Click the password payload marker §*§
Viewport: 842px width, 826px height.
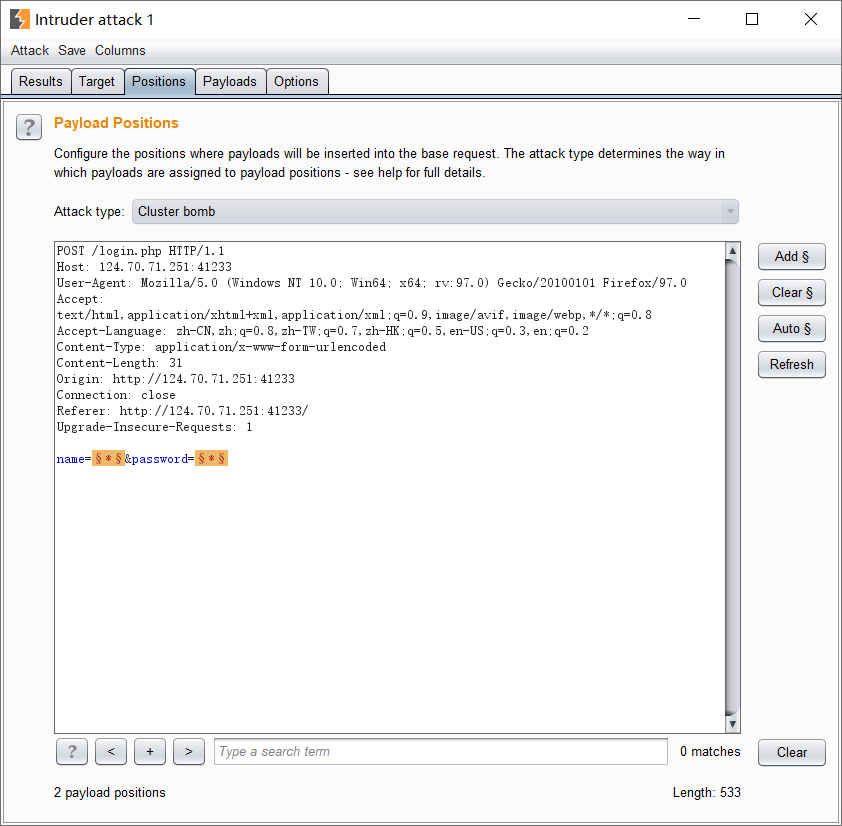tap(212, 459)
